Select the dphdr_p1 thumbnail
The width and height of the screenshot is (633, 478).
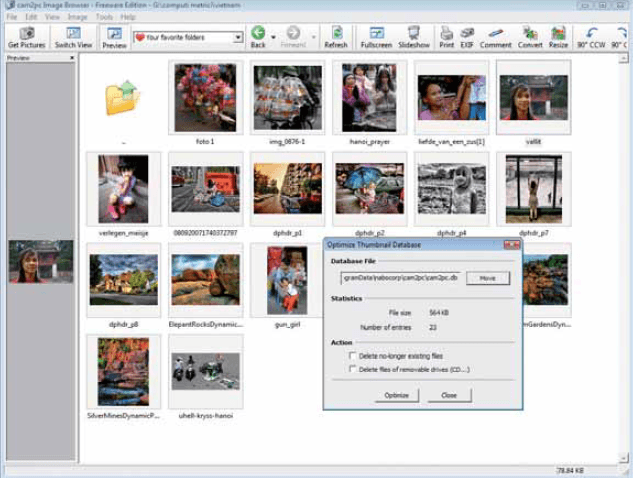(287, 188)
